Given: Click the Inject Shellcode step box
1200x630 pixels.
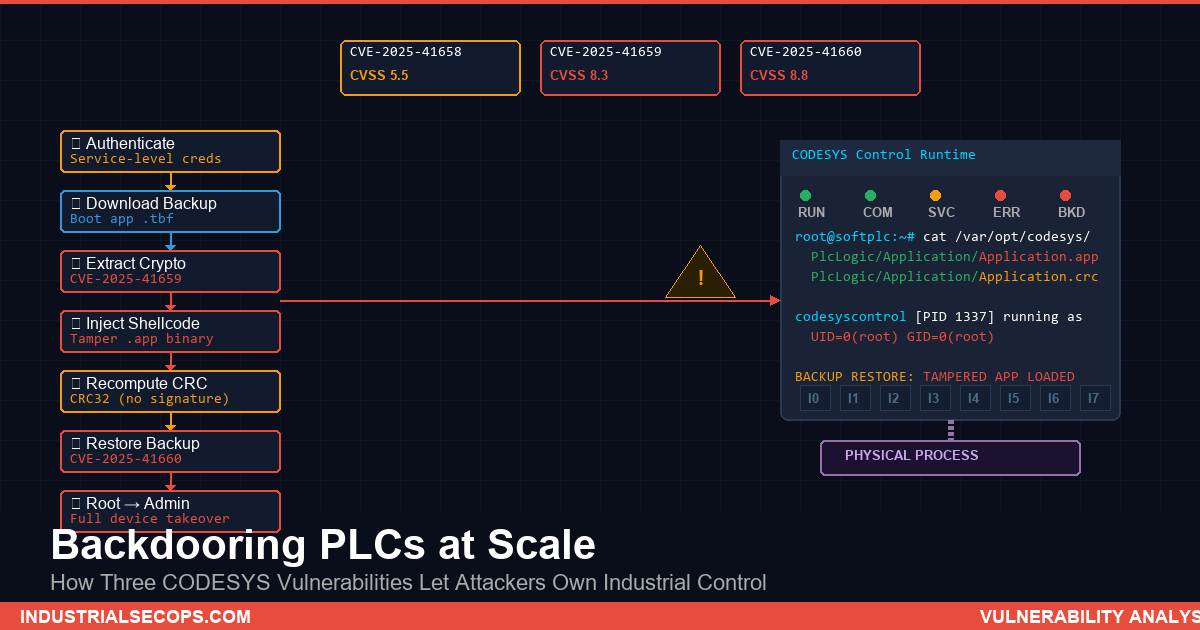Looking at the screenshot, I should pyautogui.click(x=170, y=332).
